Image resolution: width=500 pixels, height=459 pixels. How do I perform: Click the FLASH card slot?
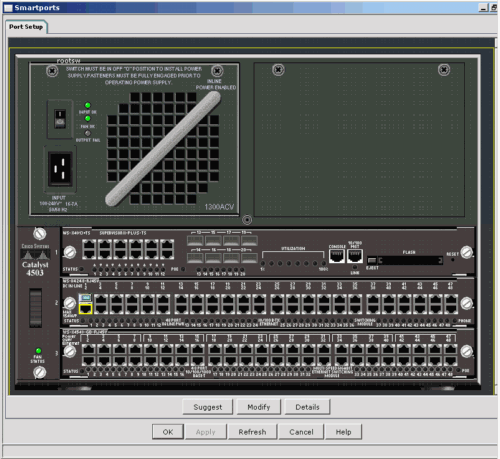(x=411, y=260)
